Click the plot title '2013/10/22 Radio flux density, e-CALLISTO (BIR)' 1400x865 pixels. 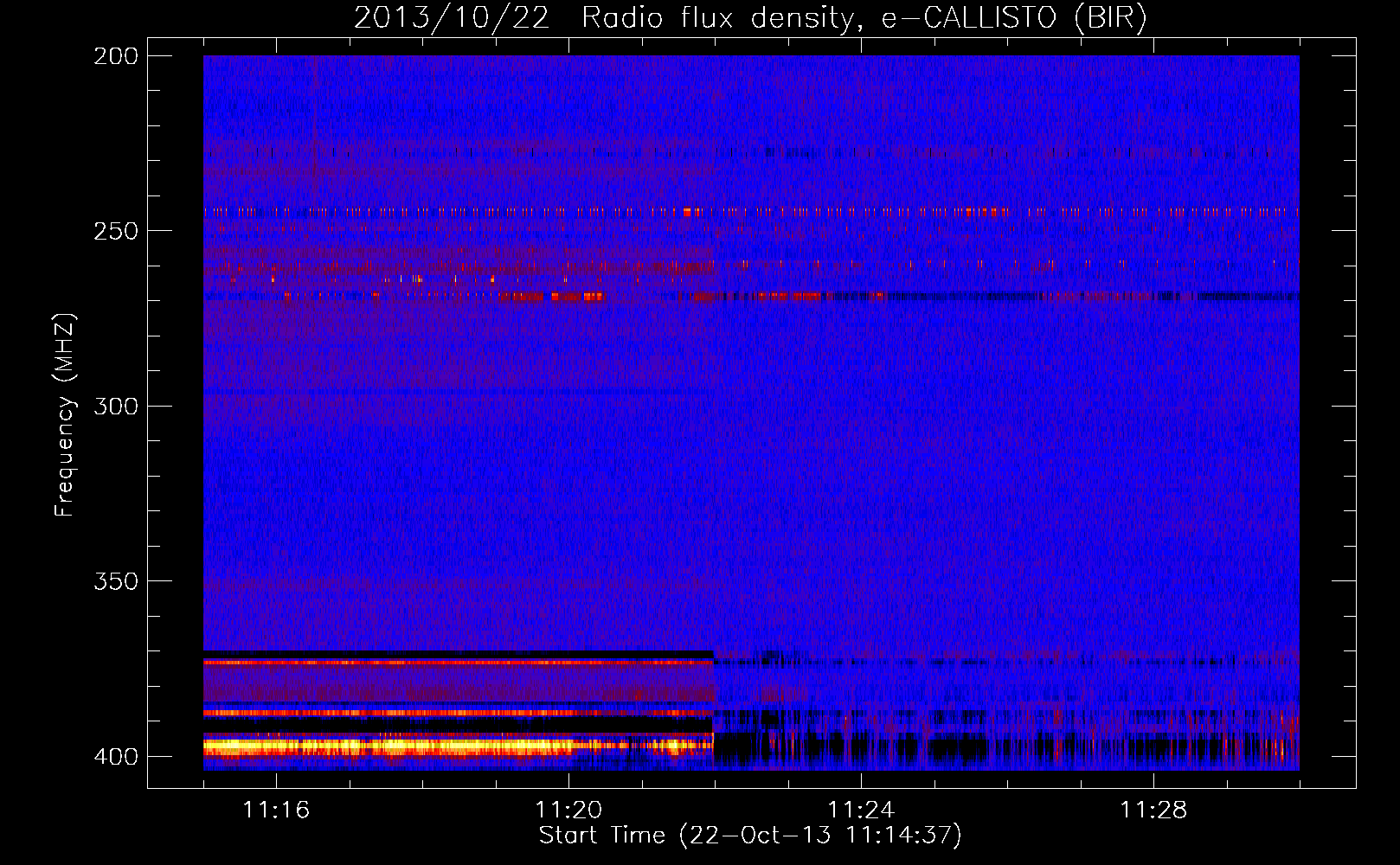tap(750, 17)
